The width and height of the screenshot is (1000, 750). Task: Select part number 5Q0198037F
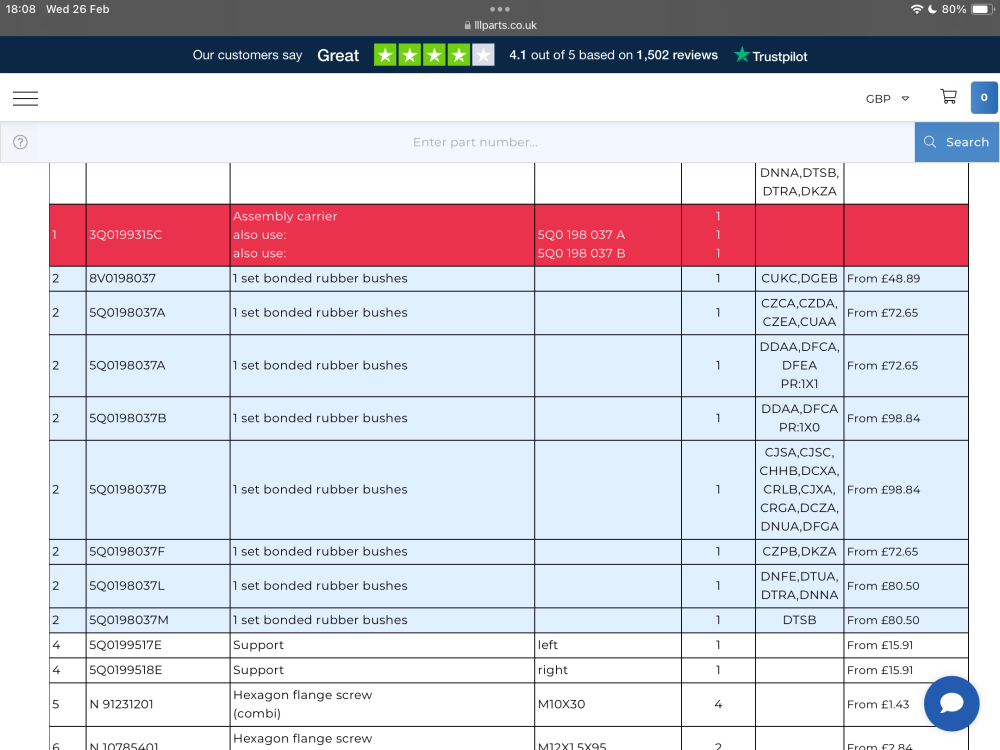(127, 552)
